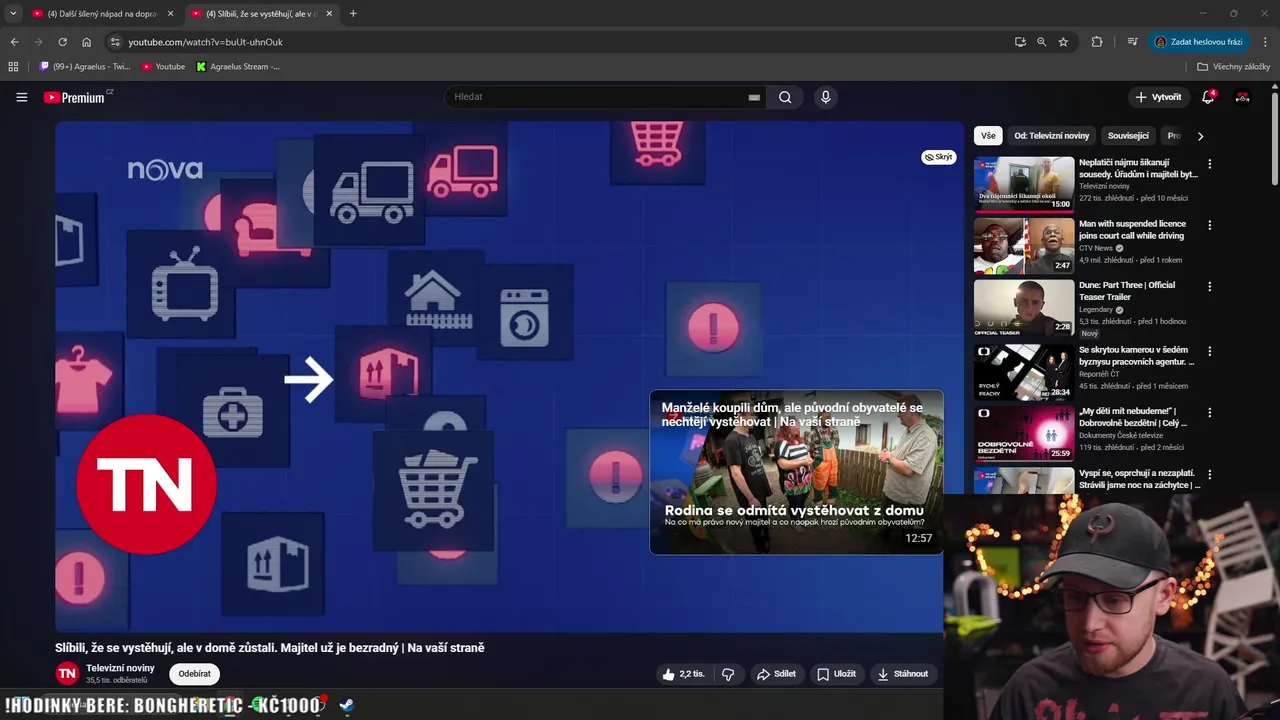Open the 'My děti mít nebudeme' video thumbnail
Image resolution: width=1280 pixels, height=720 pixels.
pyautogui.click(x=1024, y=433)
